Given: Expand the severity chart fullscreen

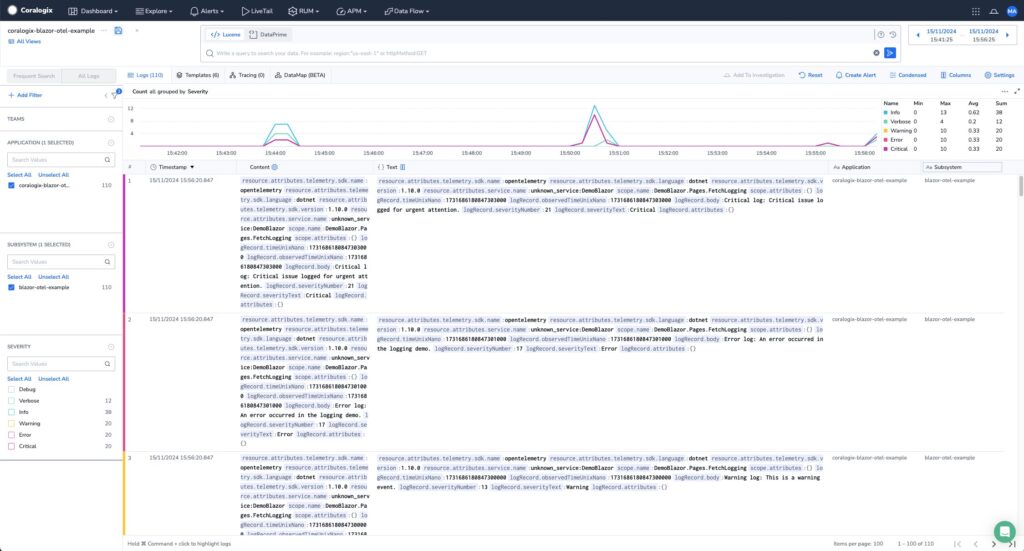Looking at the screenshot, I should coord(1017,91).
